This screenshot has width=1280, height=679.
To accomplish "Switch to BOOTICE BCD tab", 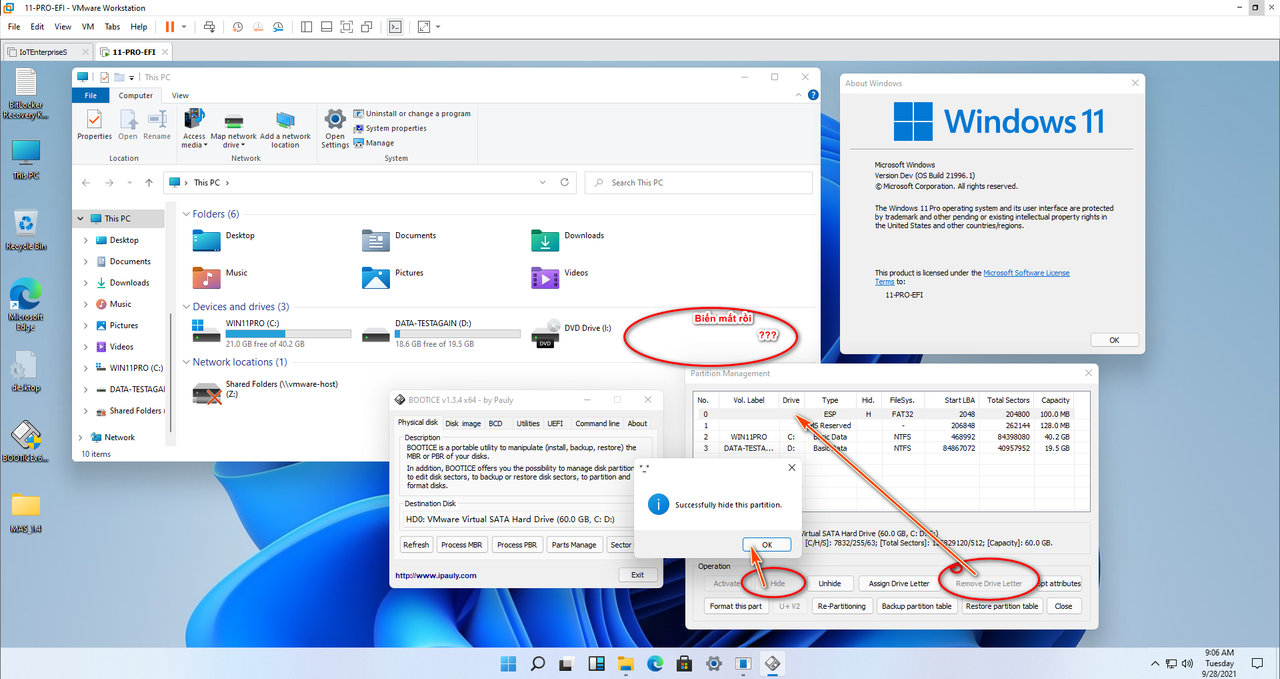I will (x=496, y=423).
